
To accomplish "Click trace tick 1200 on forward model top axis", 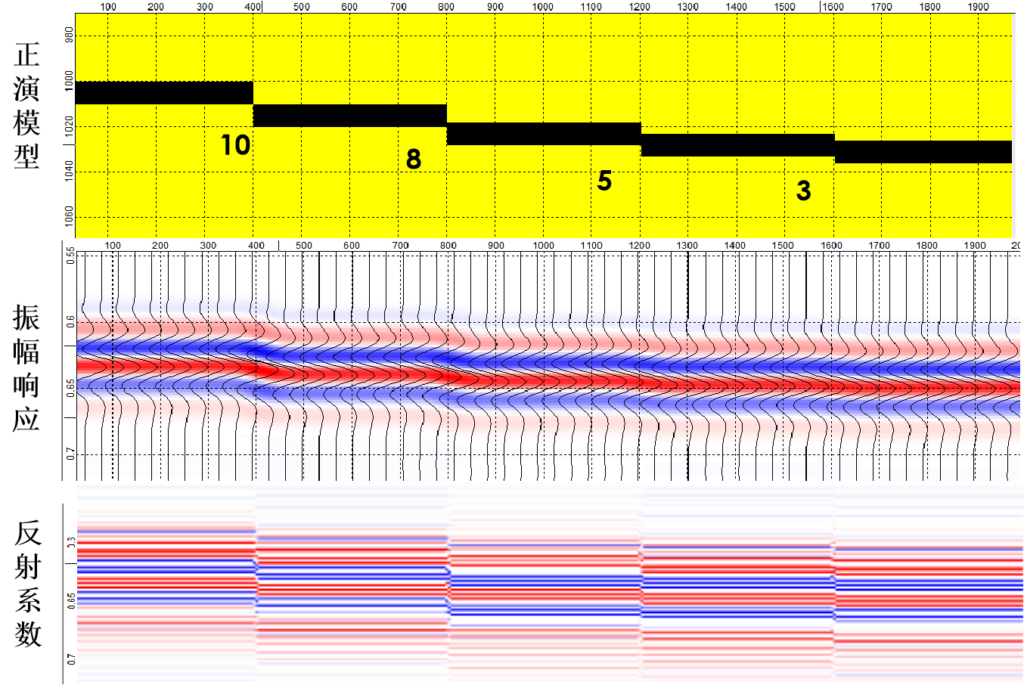I will (x=640, y=7).
